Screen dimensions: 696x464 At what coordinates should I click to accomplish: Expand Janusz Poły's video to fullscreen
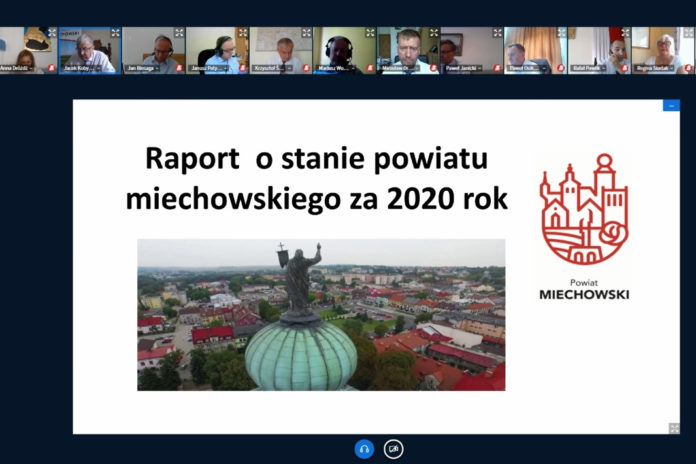click(x=241, y=33)
